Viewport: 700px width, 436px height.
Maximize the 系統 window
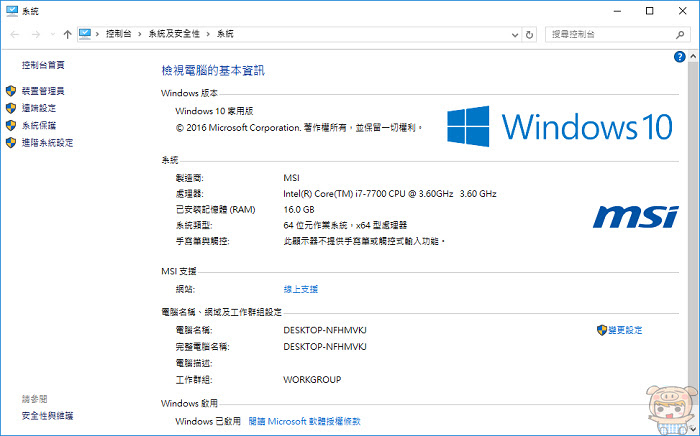pos(650,11)
